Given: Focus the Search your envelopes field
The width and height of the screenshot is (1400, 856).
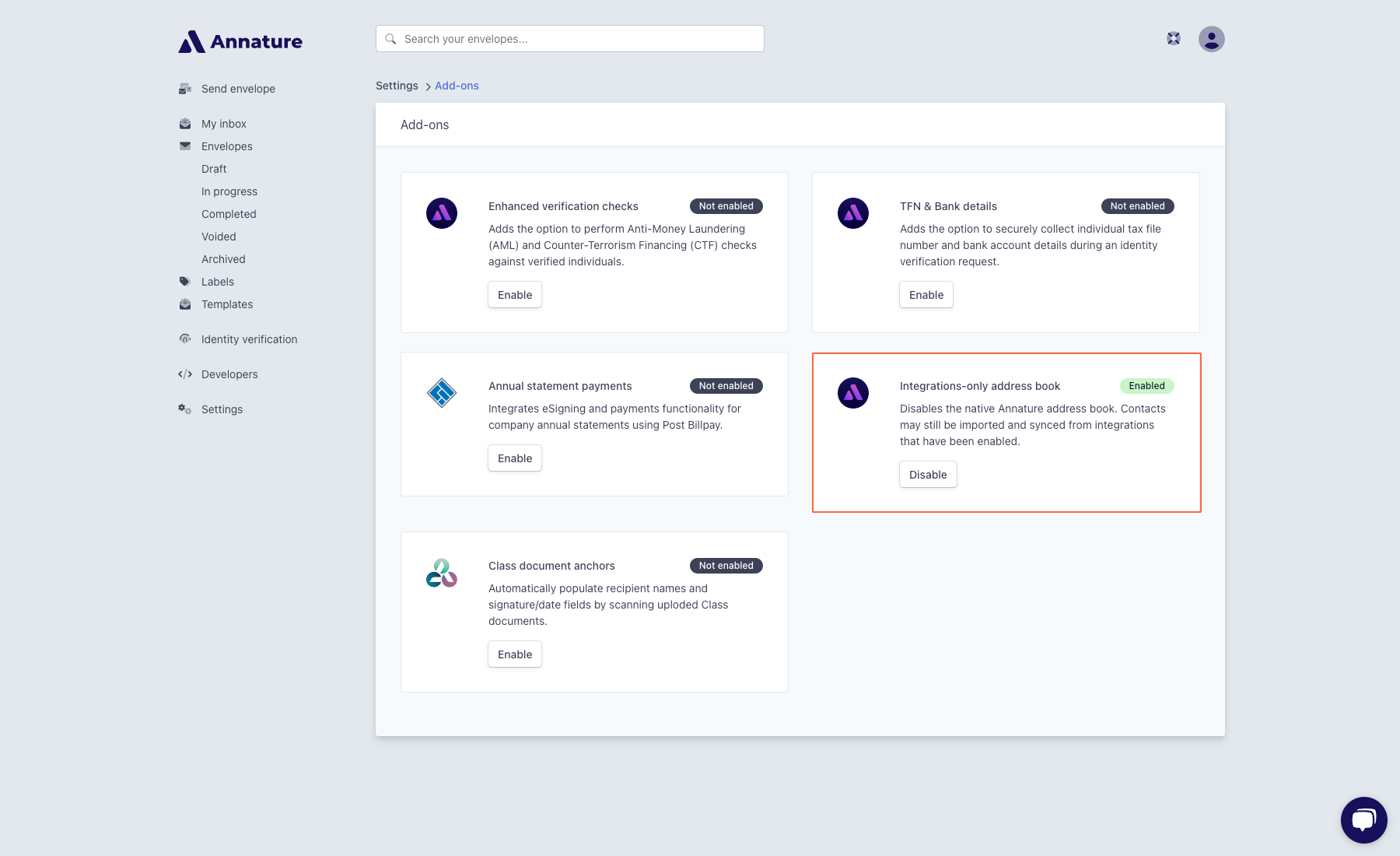Looking at the screenshot, I should click(570, 39).
